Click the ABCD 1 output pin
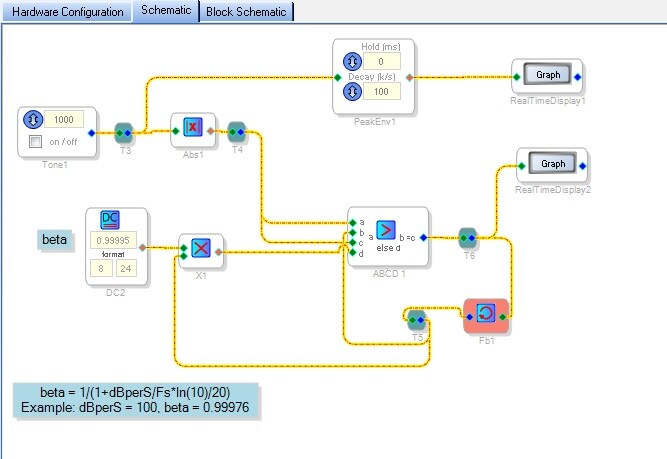The image size is (667, 459). coord(423,237)
